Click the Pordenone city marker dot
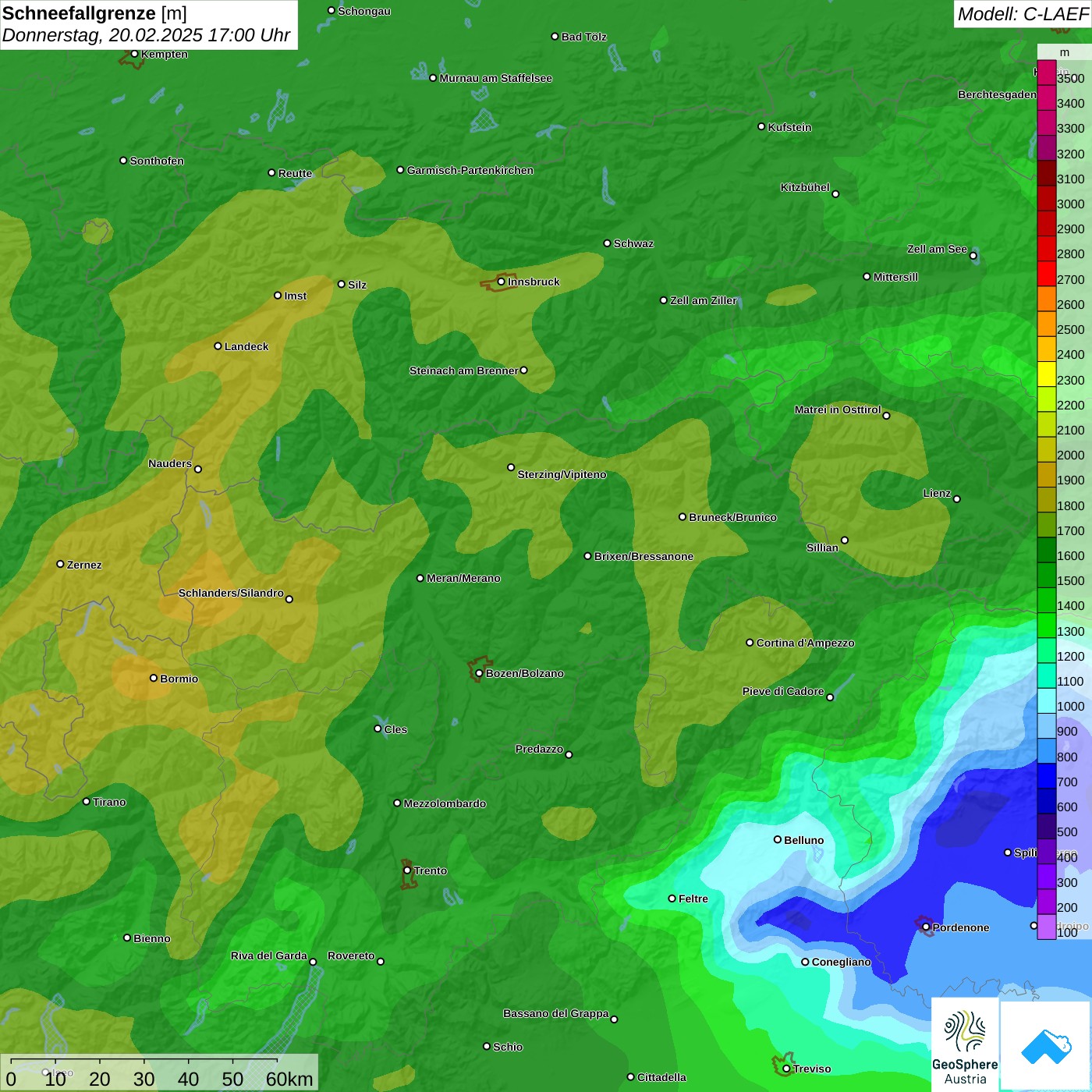Viewport: 1092px width, 1092px height. [926, 927]
